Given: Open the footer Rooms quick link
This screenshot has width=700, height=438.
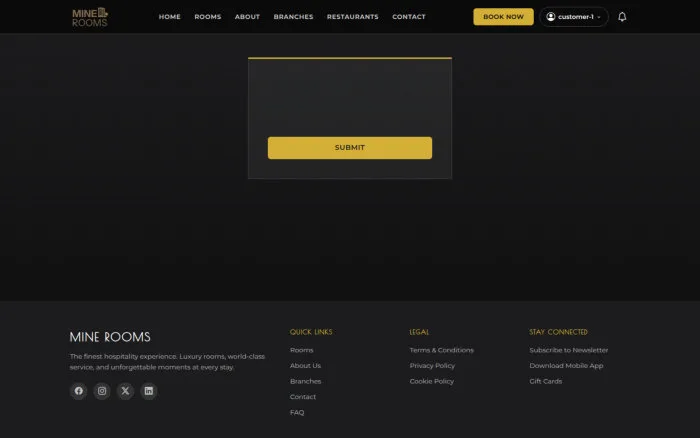Looking at the screenshot, I should click(301, 350).
